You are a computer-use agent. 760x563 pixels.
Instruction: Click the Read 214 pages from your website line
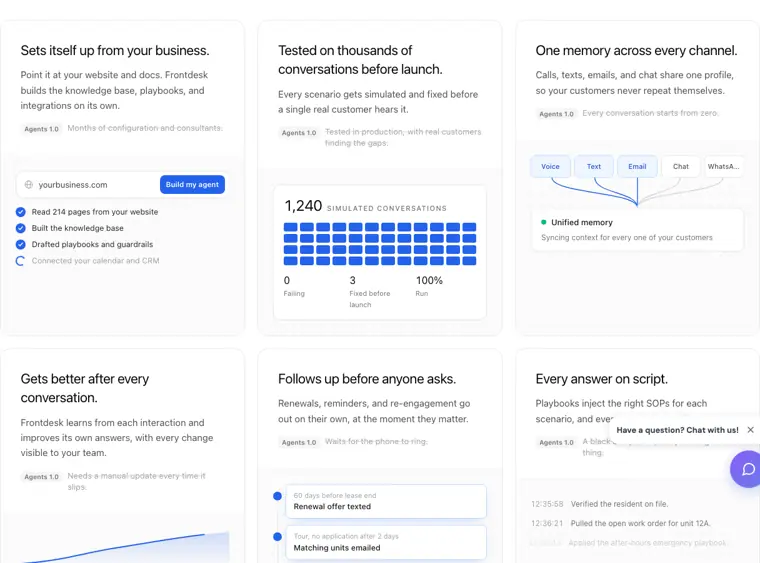pos(95,212)
